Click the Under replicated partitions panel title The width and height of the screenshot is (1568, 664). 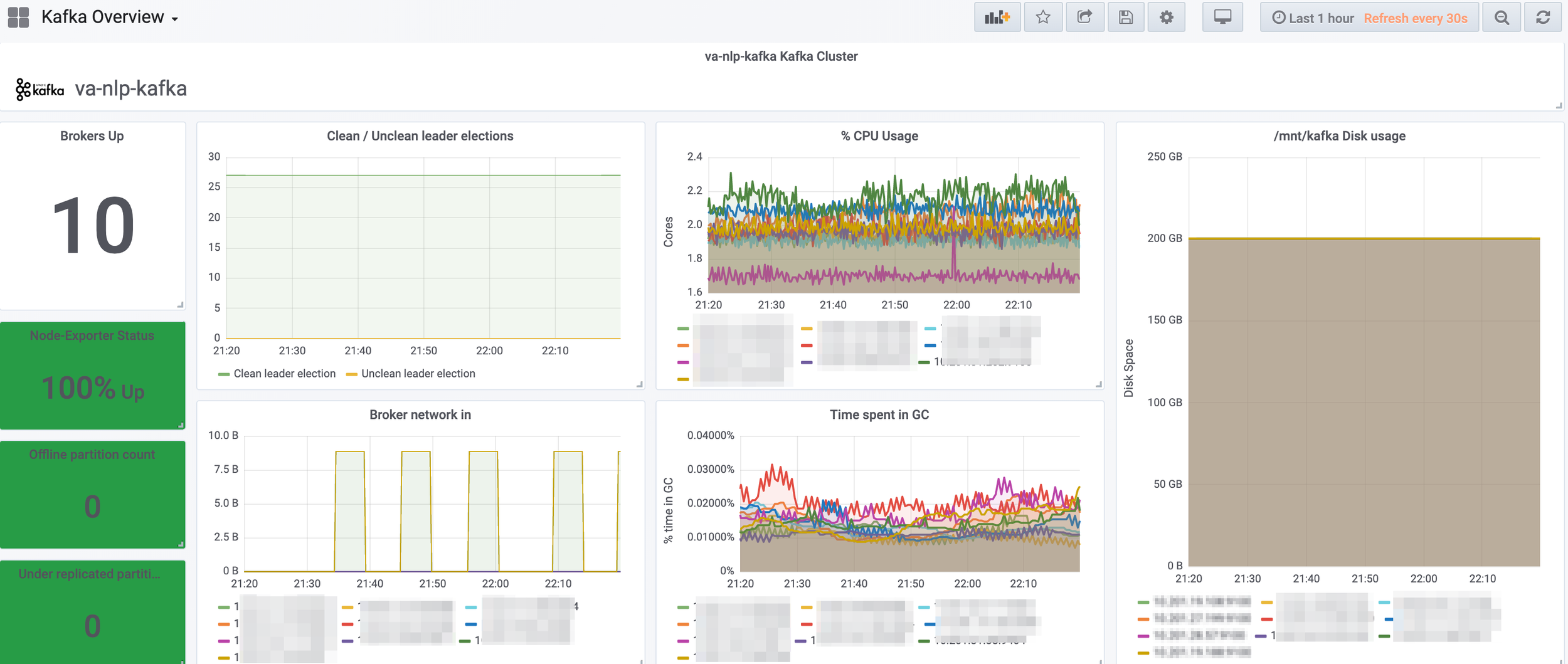[x=89, y=574]
